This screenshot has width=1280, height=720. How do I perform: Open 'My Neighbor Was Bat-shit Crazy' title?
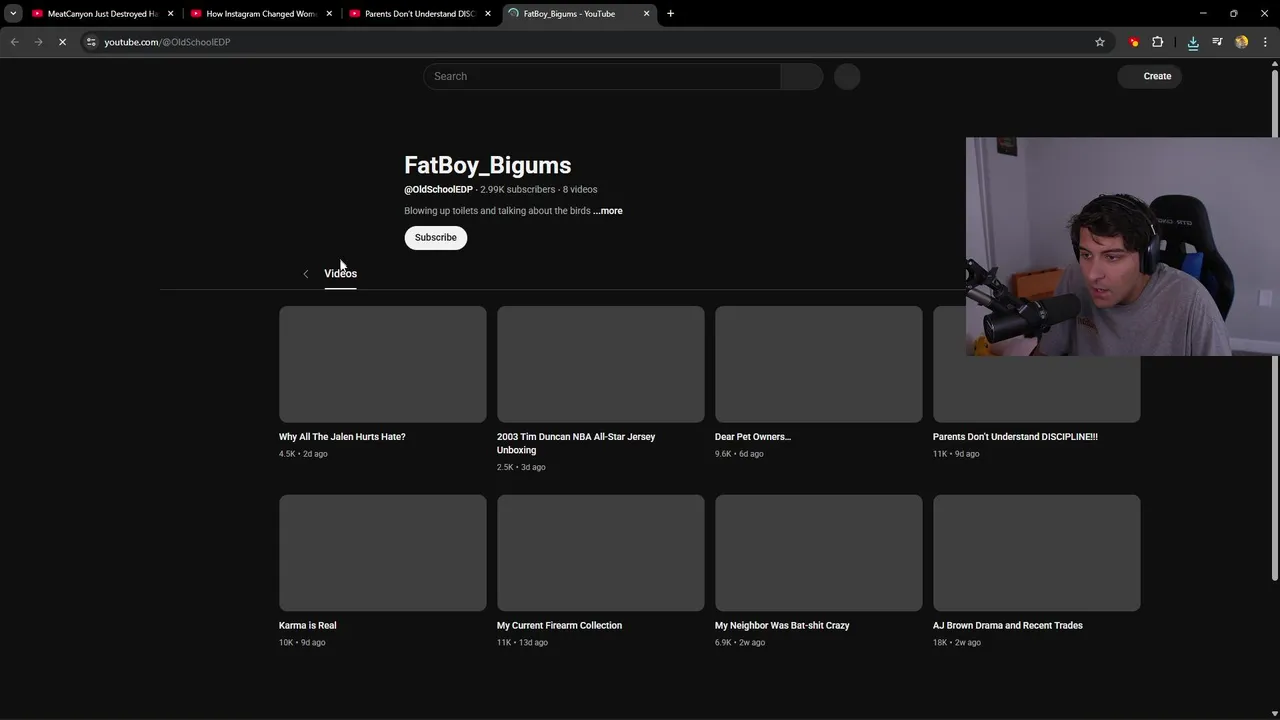782,626
